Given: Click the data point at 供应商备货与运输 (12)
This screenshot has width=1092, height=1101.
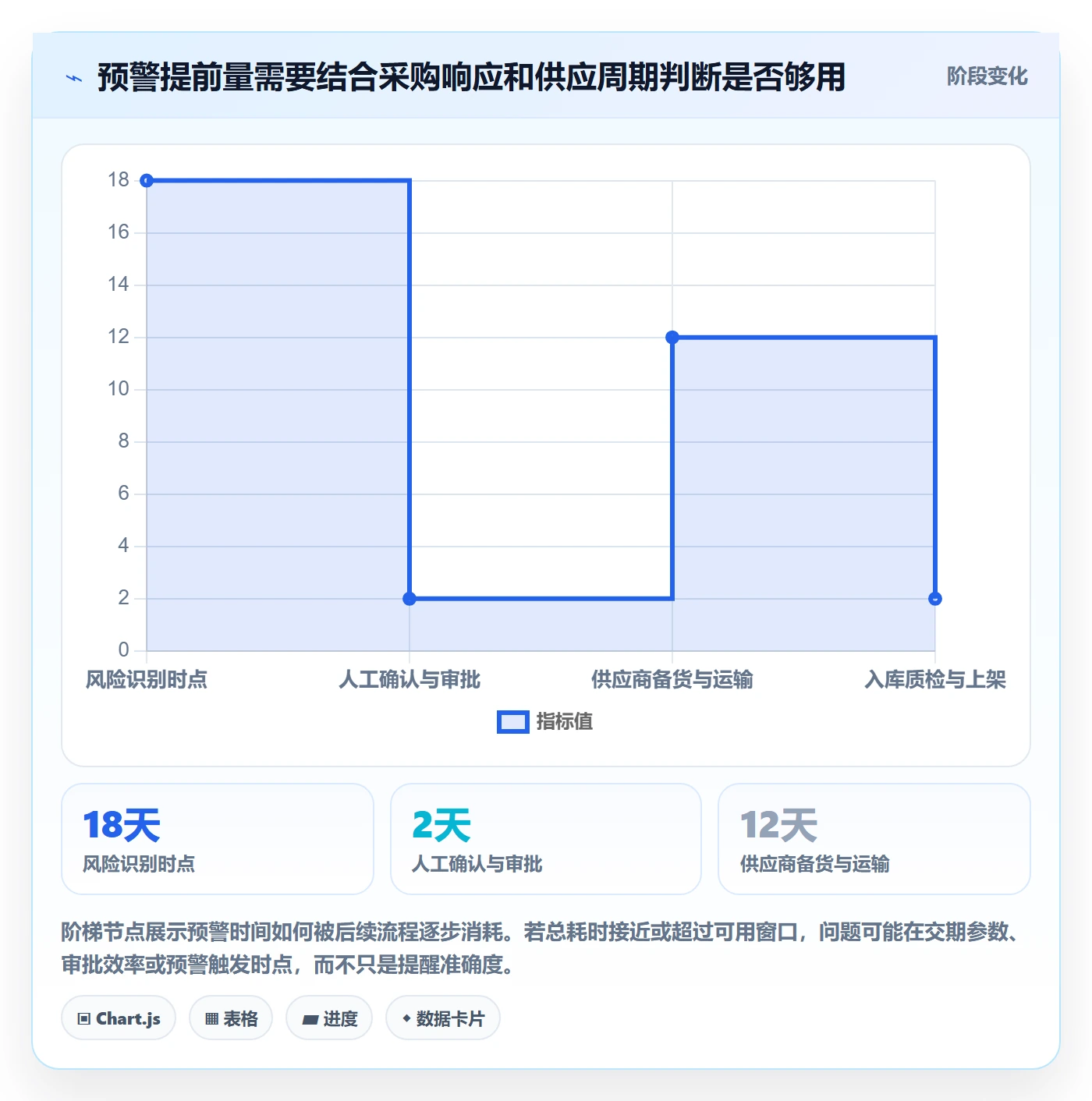Looking at the screenshot, I should pos(672,338).
